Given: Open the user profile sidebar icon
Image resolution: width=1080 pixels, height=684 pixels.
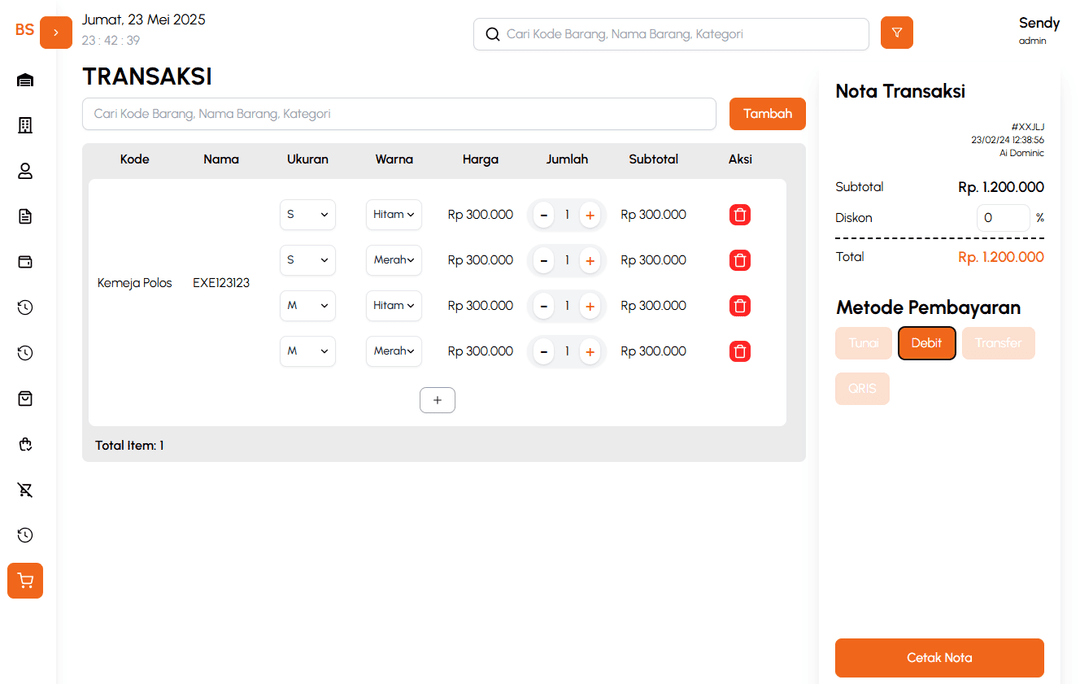Looking at the screenshot, I should [x=25, y=171].
